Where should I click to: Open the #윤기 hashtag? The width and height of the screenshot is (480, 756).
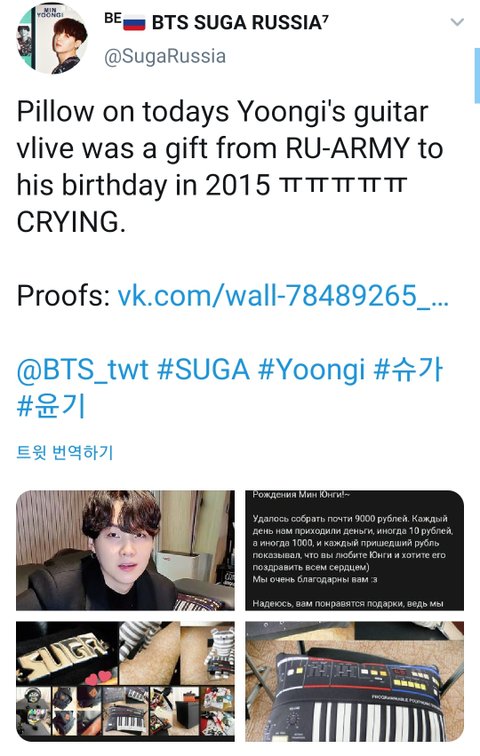point(51,406)
